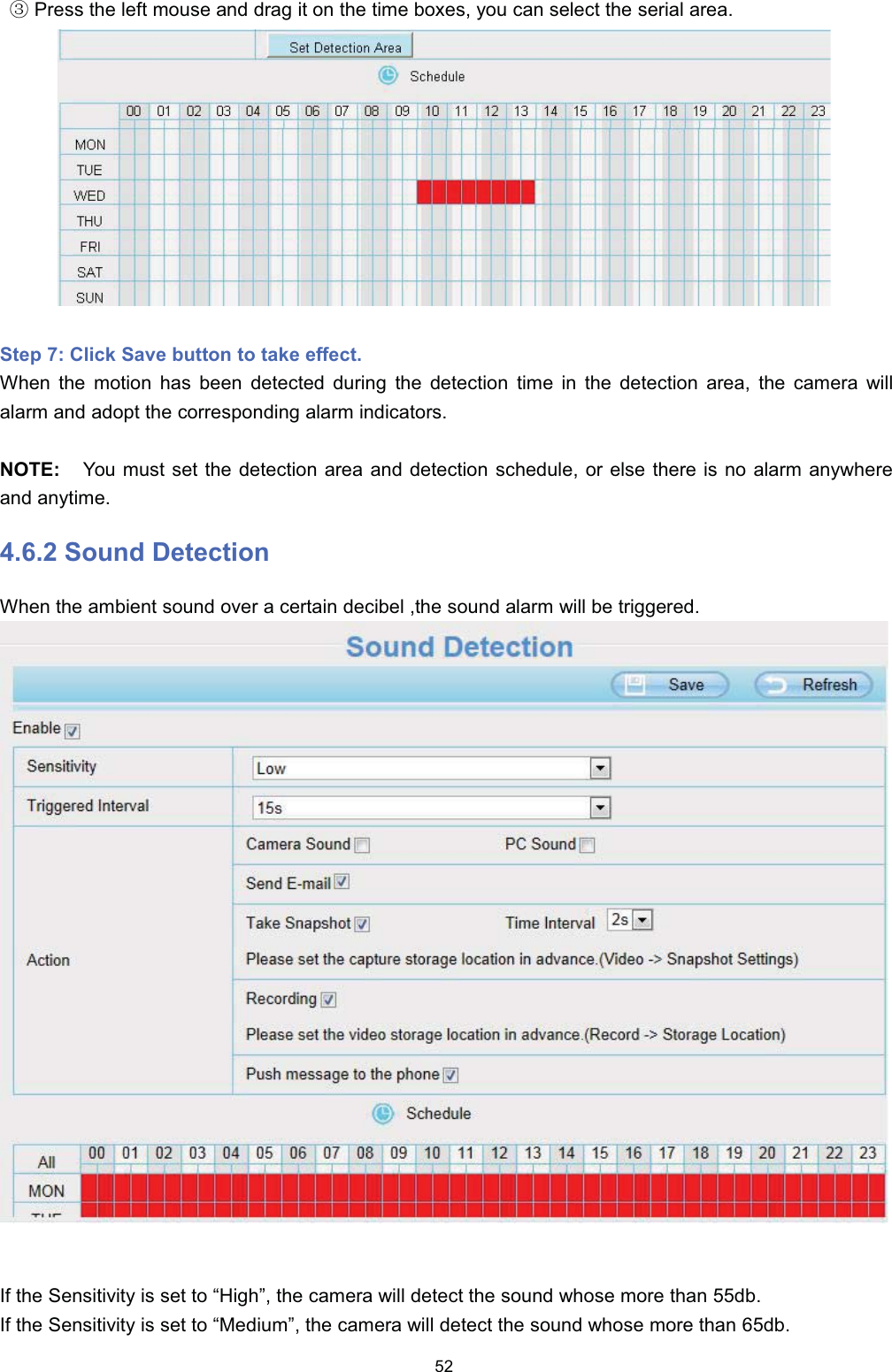Viewport: 892px width, 1372px height.
Task: Select the MON row in lower schedule
Action: point(47,1191)
